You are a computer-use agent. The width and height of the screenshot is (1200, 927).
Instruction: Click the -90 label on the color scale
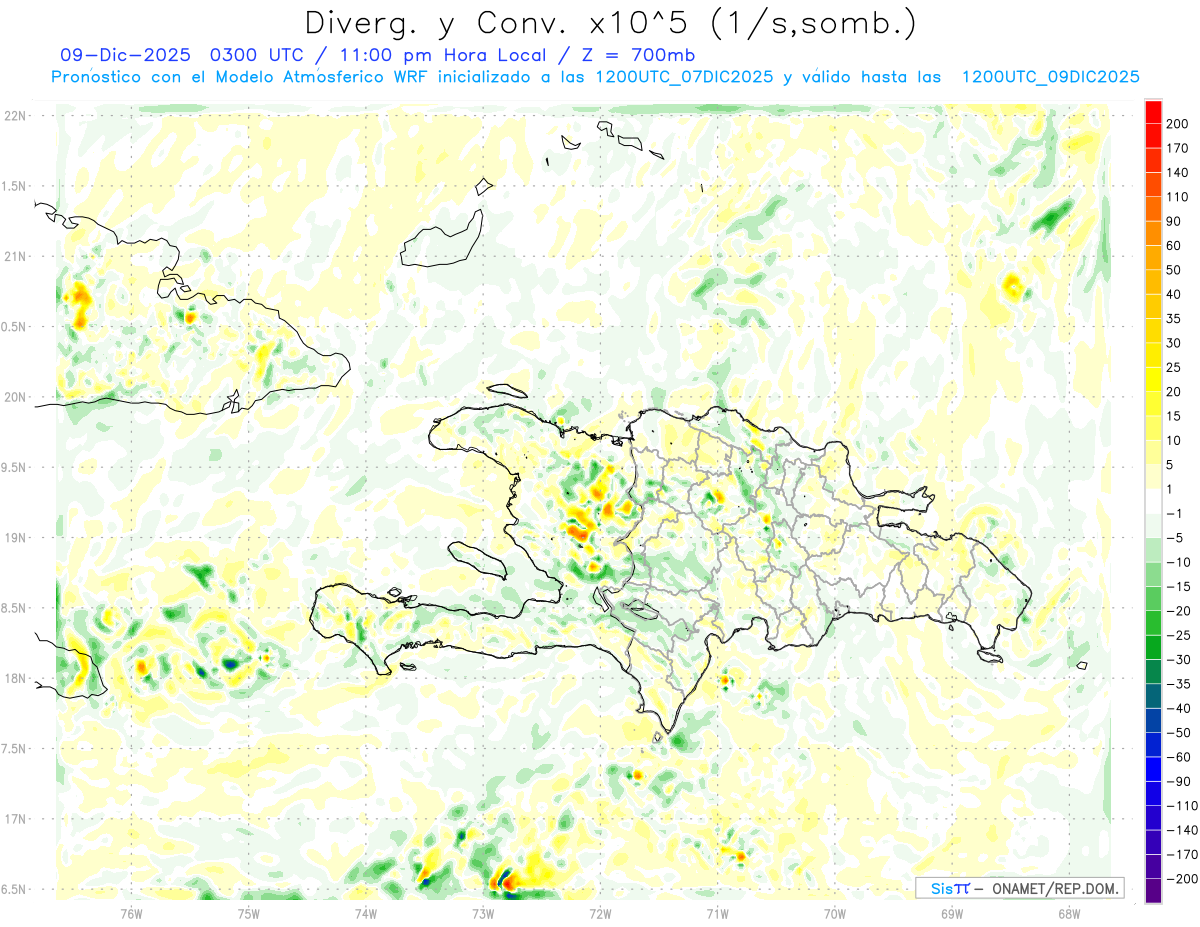point(1178,781)
